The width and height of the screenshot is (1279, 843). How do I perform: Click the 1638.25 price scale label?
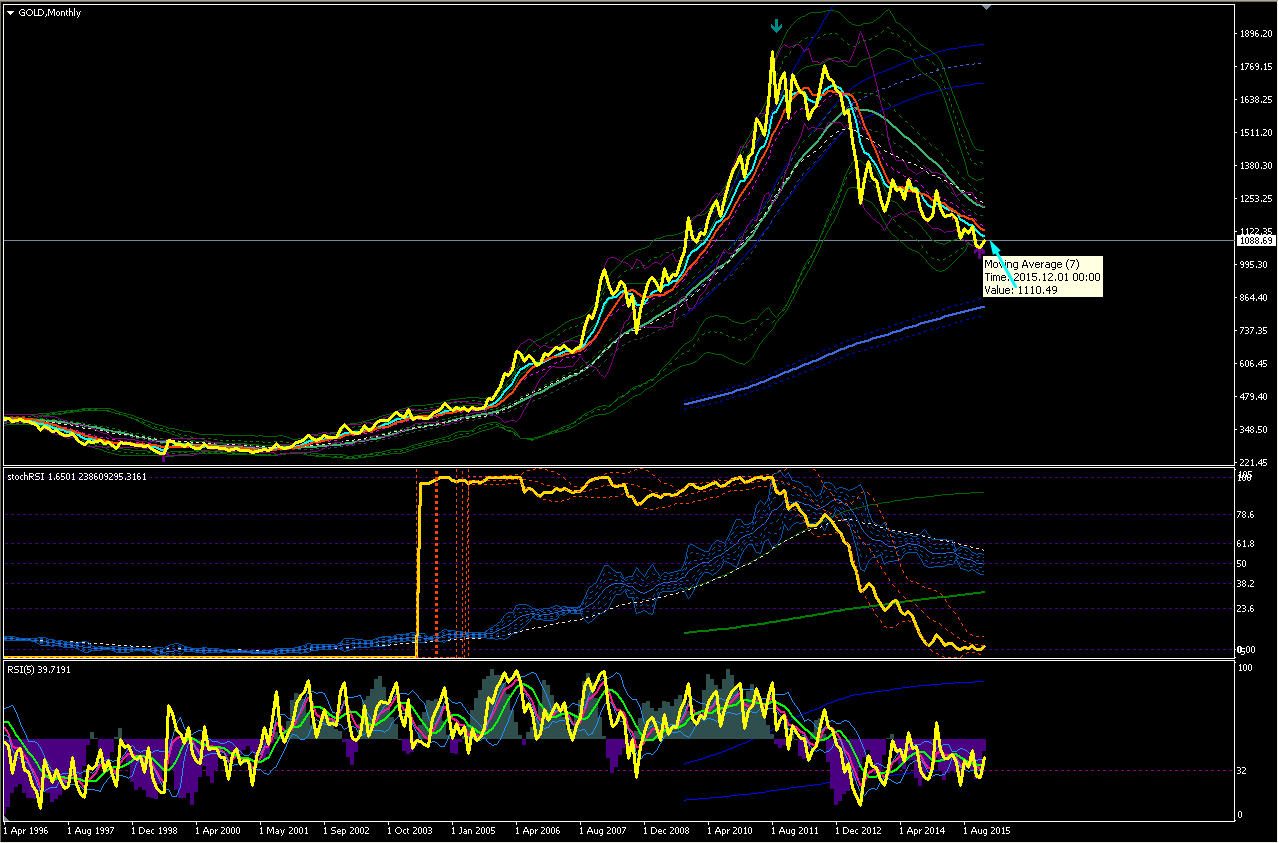click(1255, 100)
